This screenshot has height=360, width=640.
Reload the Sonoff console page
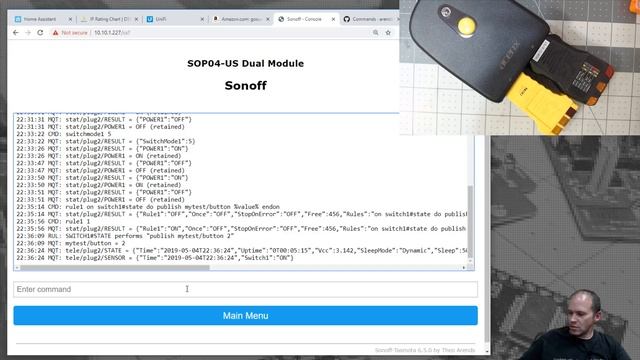pos(40,33)
